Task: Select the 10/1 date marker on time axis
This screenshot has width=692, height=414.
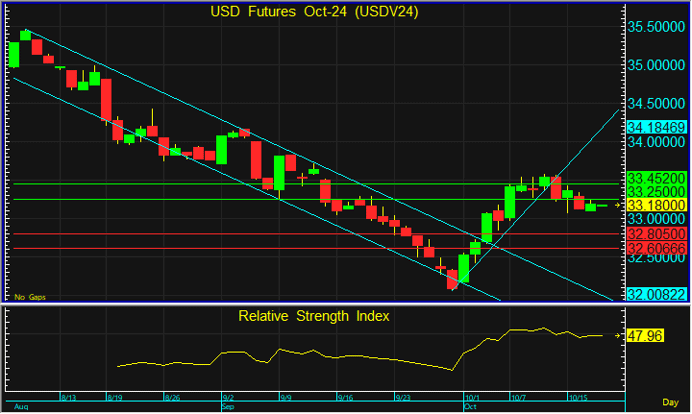Action: tap(470, 397)
